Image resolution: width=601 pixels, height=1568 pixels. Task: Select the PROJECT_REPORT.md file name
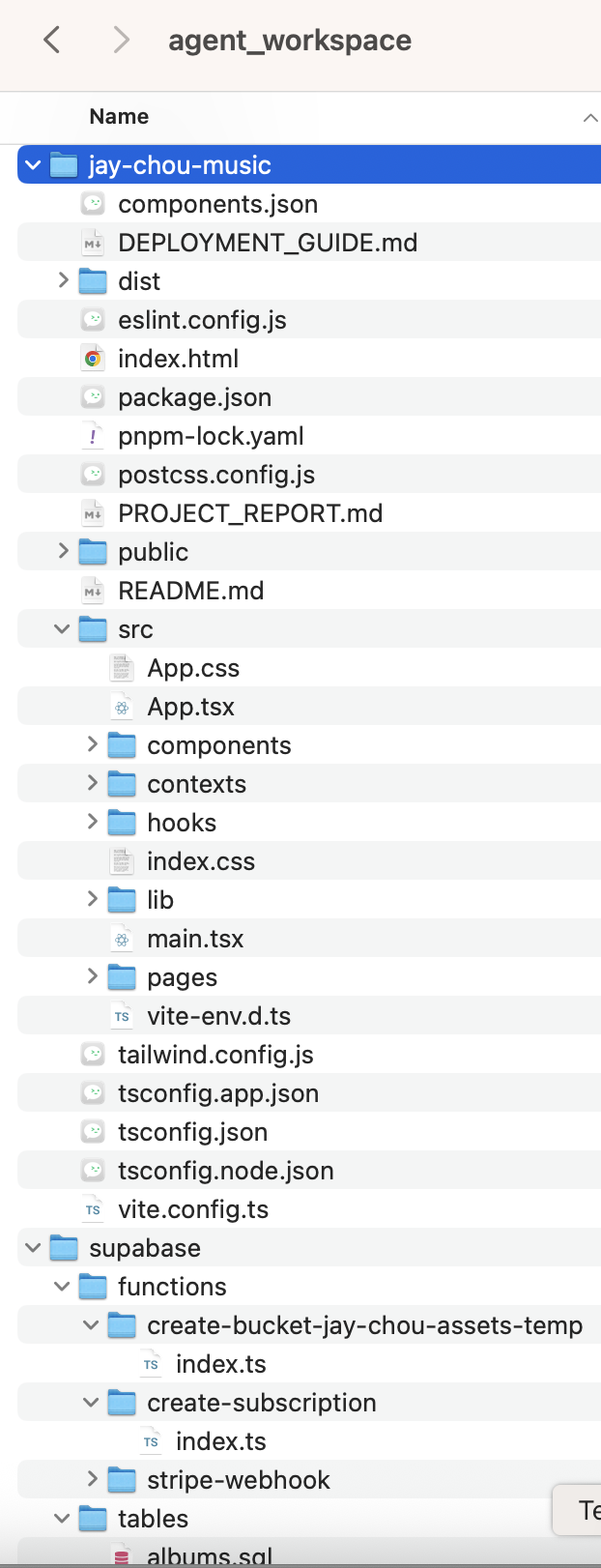click(250, 513)
